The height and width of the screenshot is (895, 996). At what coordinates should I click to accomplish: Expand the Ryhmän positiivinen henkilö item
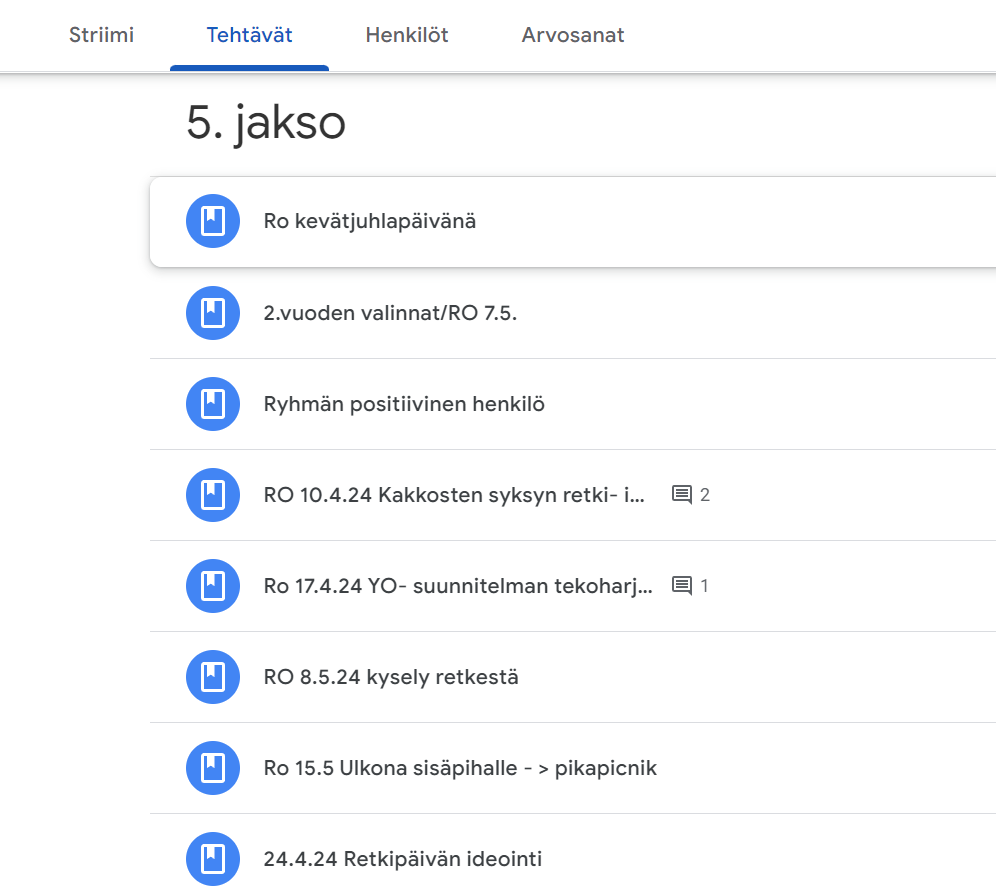pyautogui.click(x=573, y=404)
